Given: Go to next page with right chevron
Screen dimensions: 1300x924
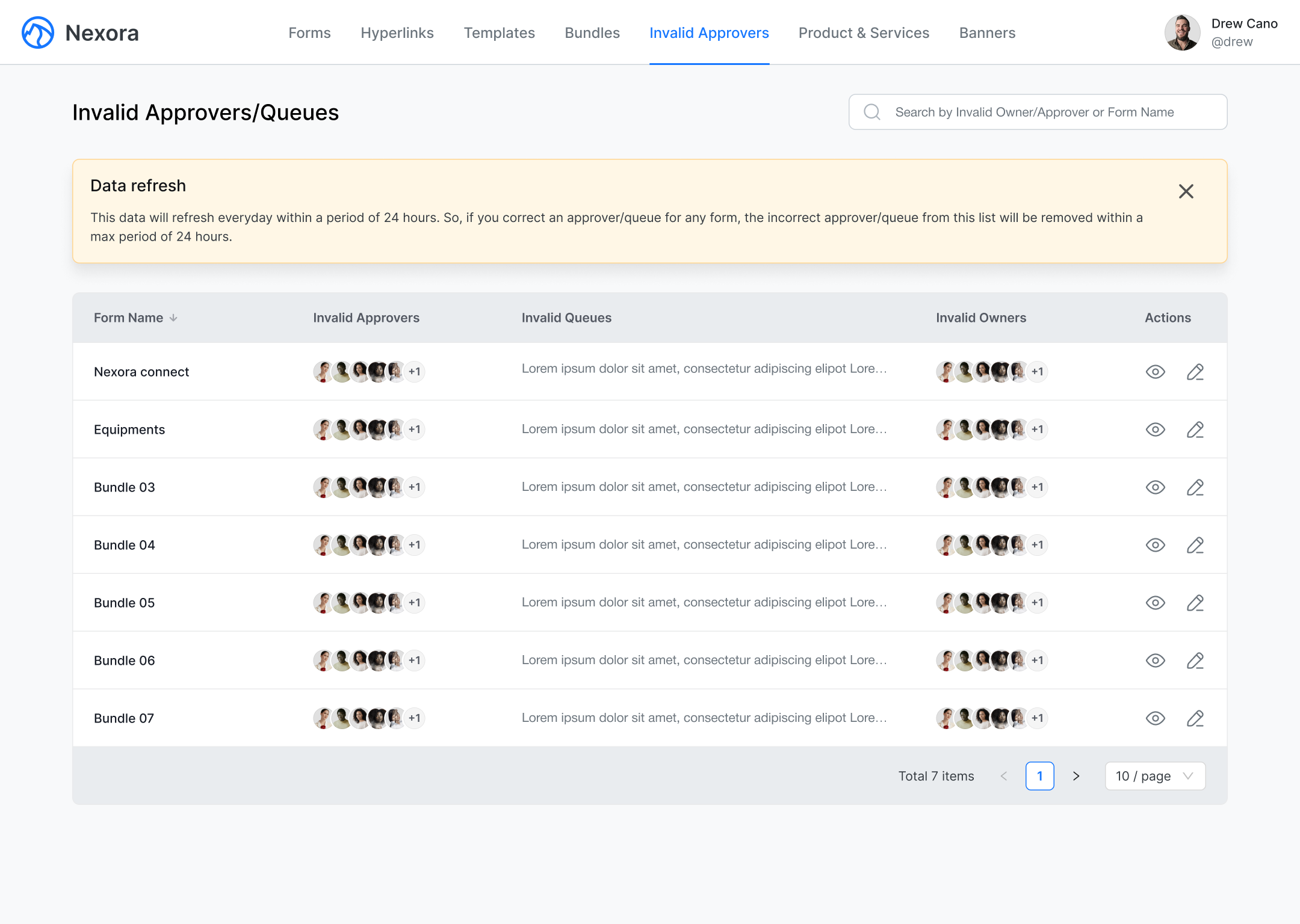Looking at the screenshot, I should [1076, 776].
